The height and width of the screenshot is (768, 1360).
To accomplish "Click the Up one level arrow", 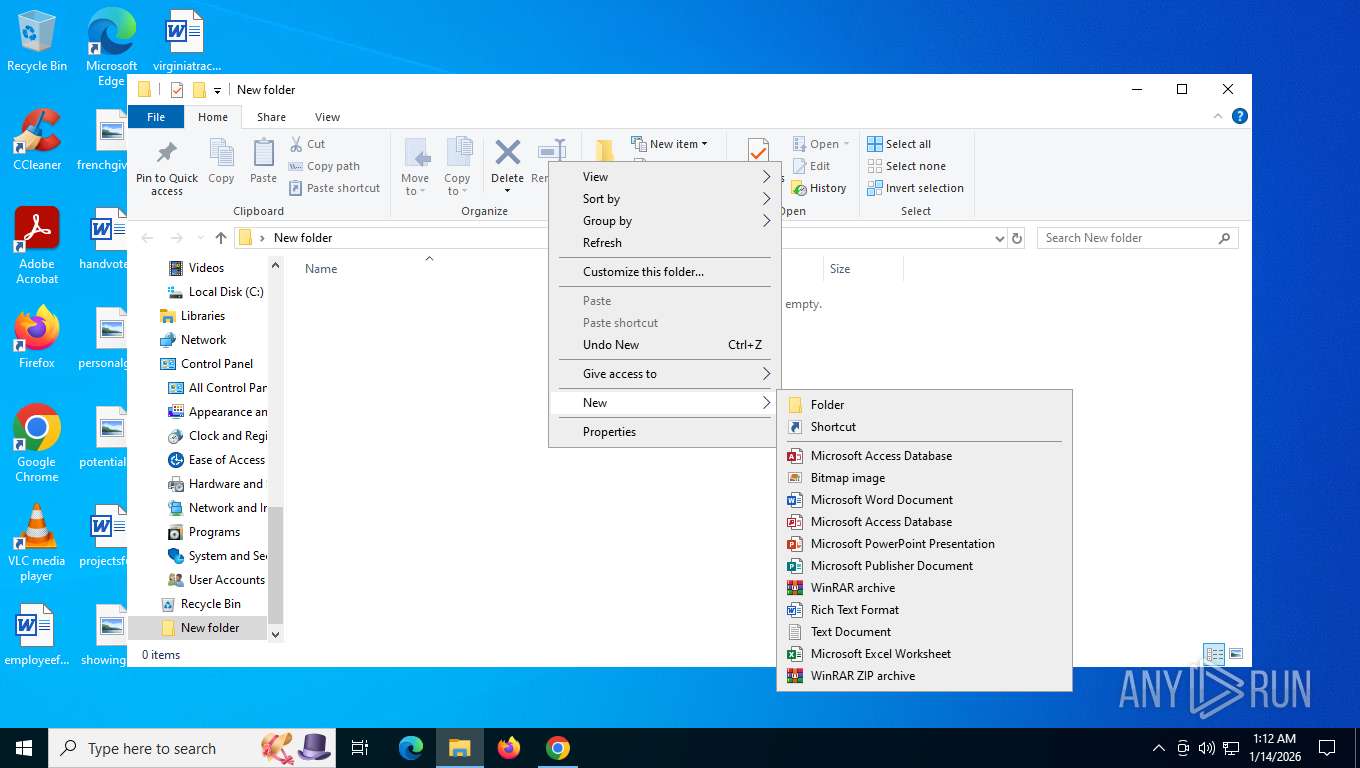I will [x=221, y=238].
